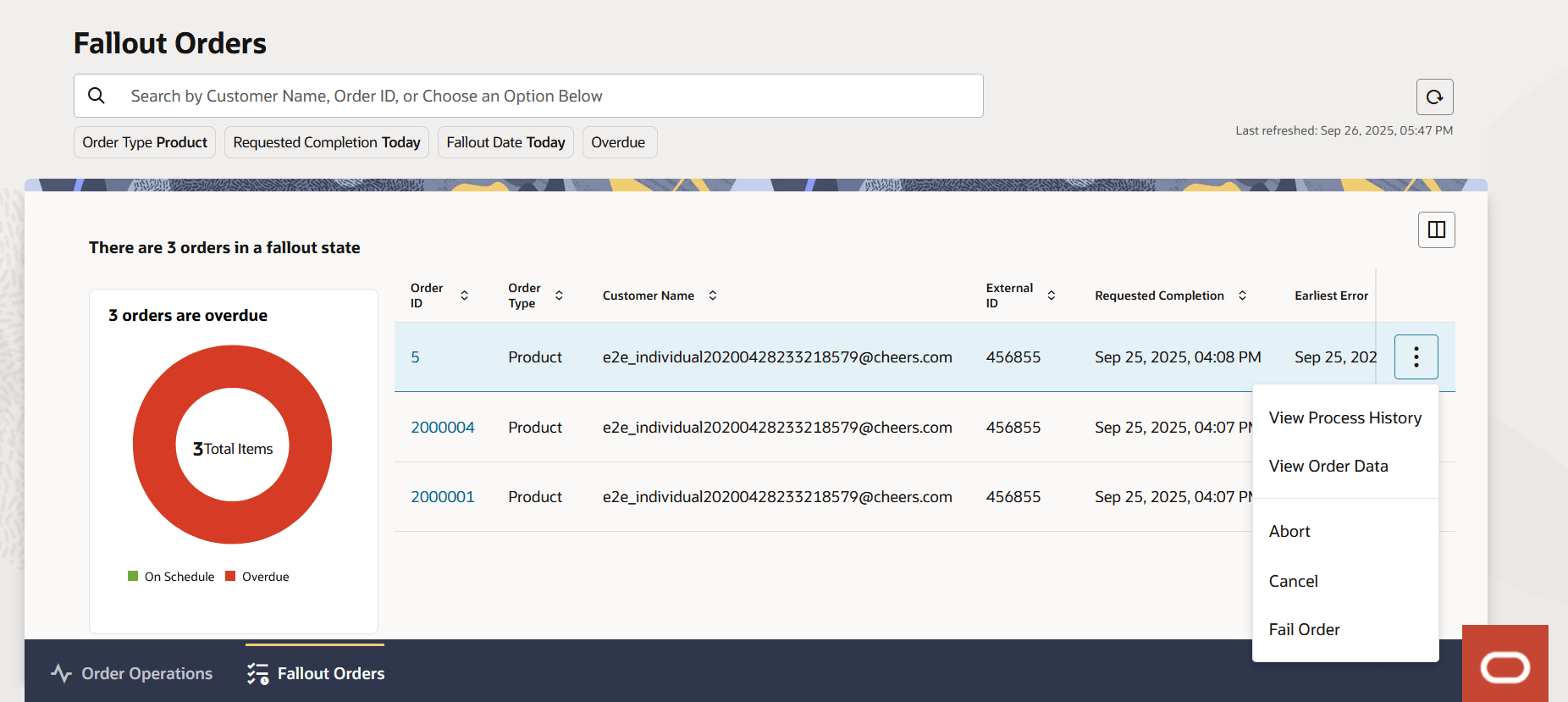This screenshot has width=1568, height=702.
Task: Sort by External ID column arrows
Action: (1051, 296)
